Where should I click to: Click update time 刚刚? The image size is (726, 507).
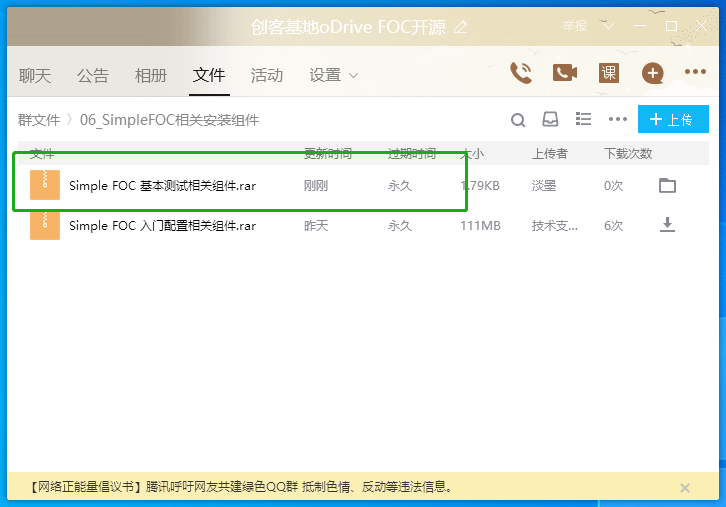[x=316, y=186]
